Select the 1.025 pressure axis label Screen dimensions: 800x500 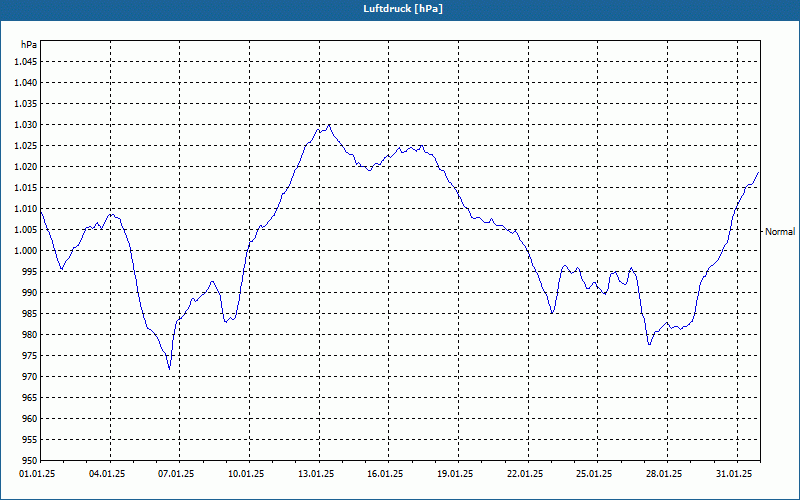(x=26, y=146)
